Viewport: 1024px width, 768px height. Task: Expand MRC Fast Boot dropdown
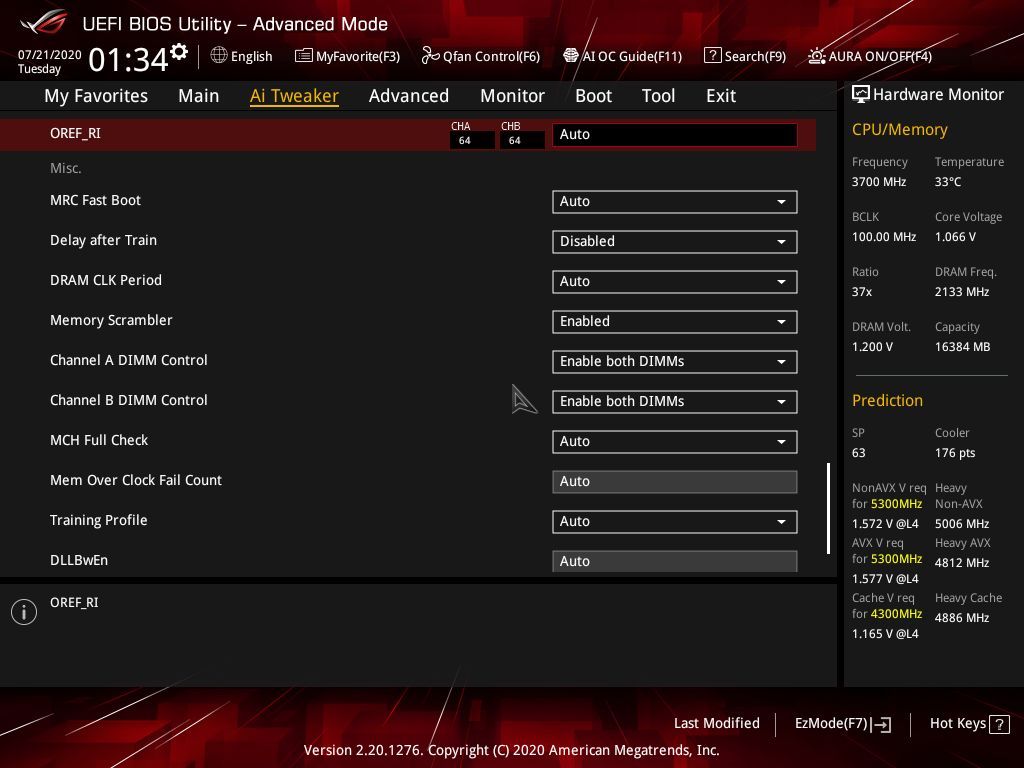point(675,202)
